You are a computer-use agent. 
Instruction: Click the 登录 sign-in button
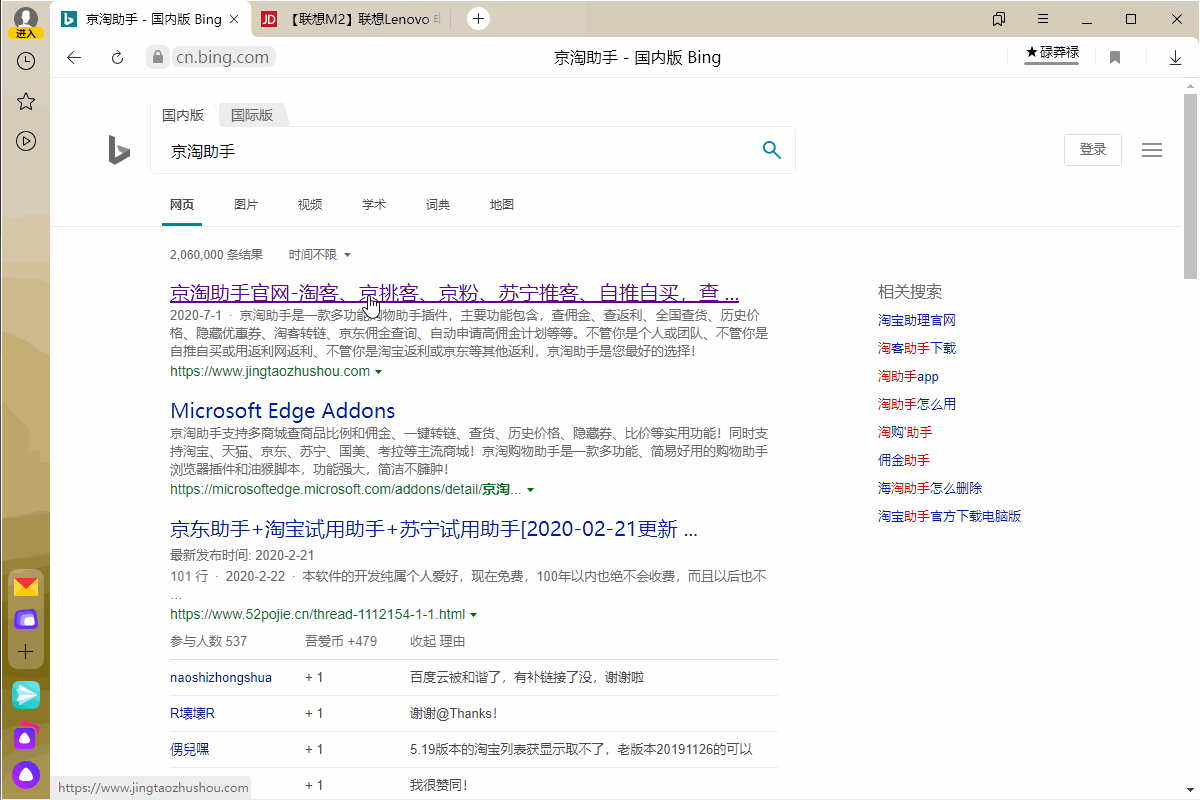click(1093, 150)
